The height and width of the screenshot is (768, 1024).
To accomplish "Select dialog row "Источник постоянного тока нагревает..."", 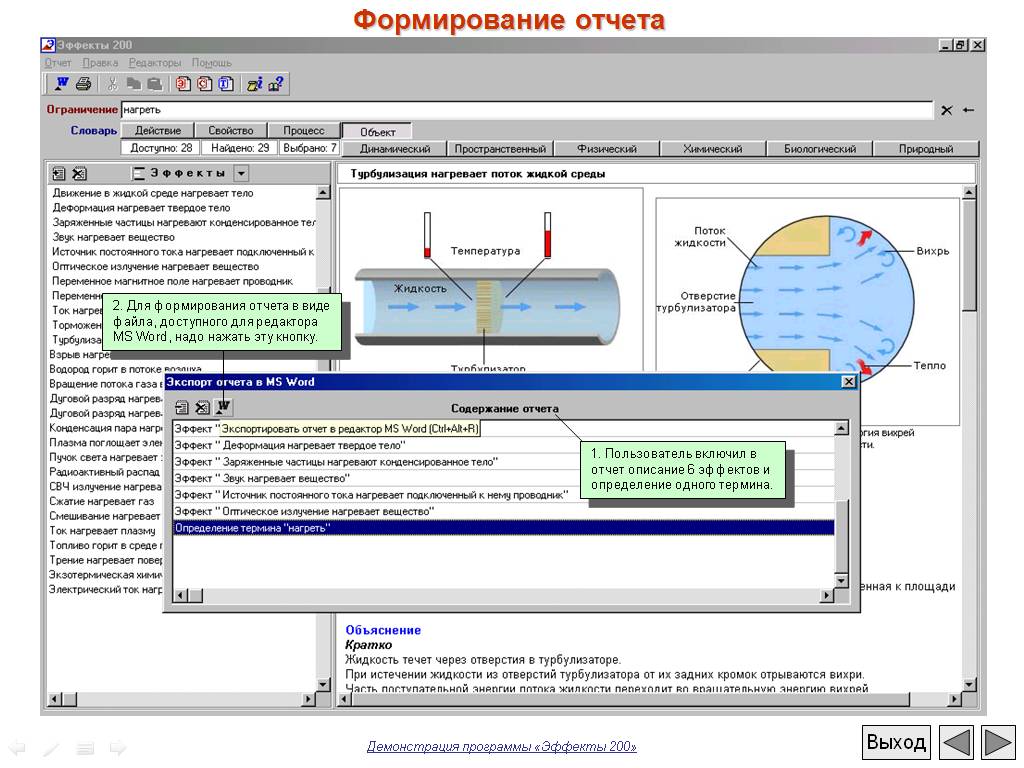I will (x=504, y=495).
